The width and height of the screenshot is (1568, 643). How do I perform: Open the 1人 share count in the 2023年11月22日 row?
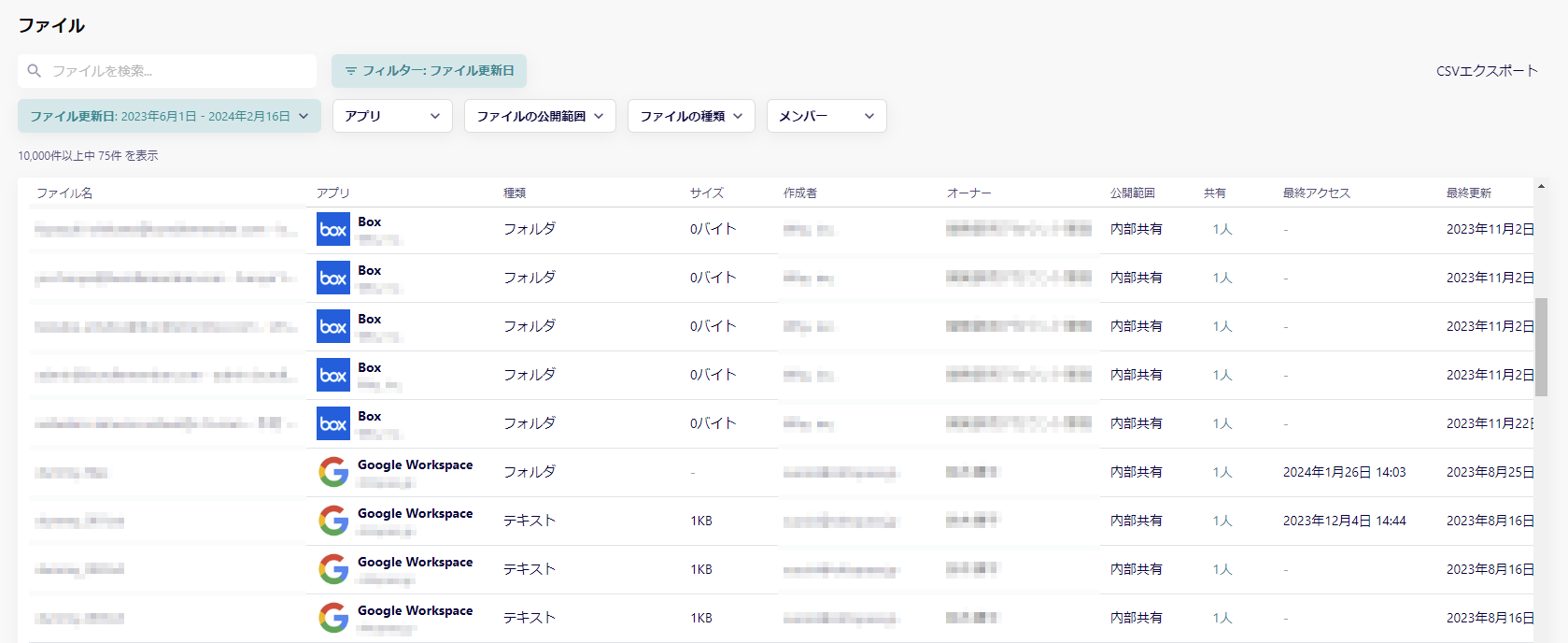(1222, 423)
